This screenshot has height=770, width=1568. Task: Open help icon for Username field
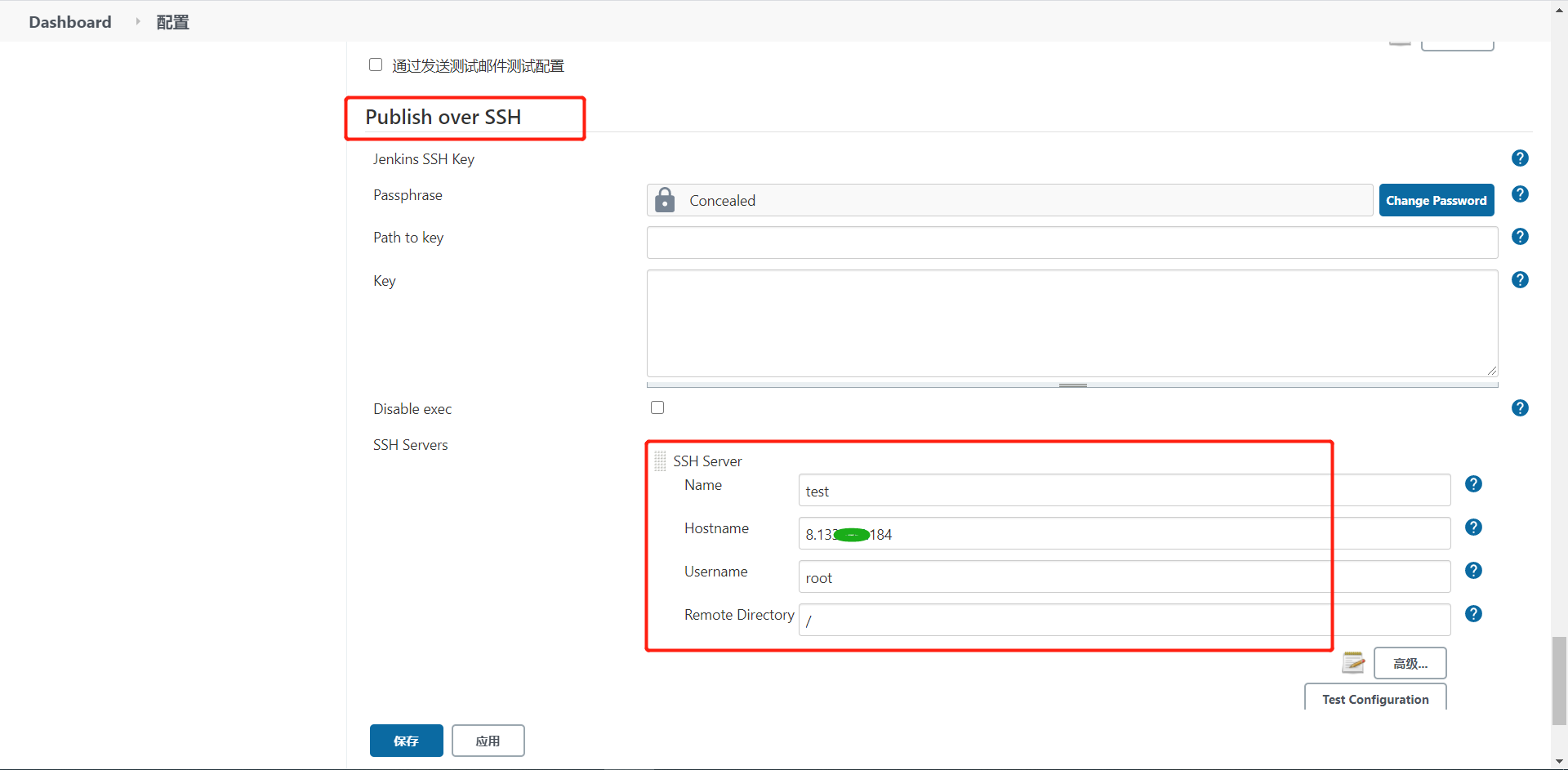[x=1473, y=571]
